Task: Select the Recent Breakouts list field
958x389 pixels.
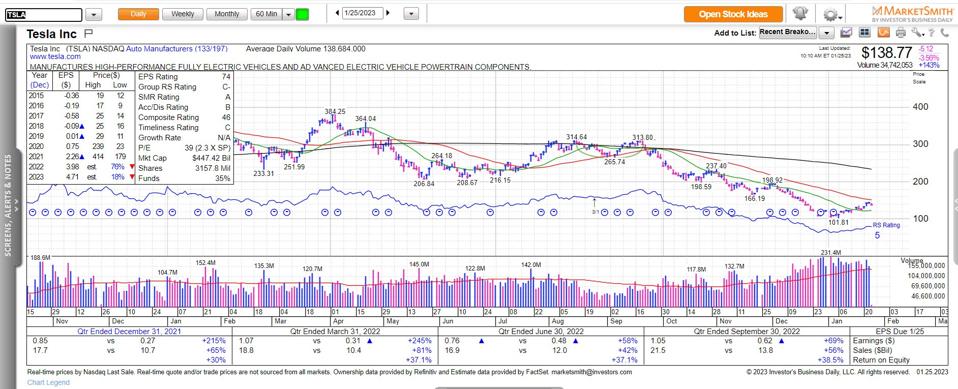Action: point(788,32)
